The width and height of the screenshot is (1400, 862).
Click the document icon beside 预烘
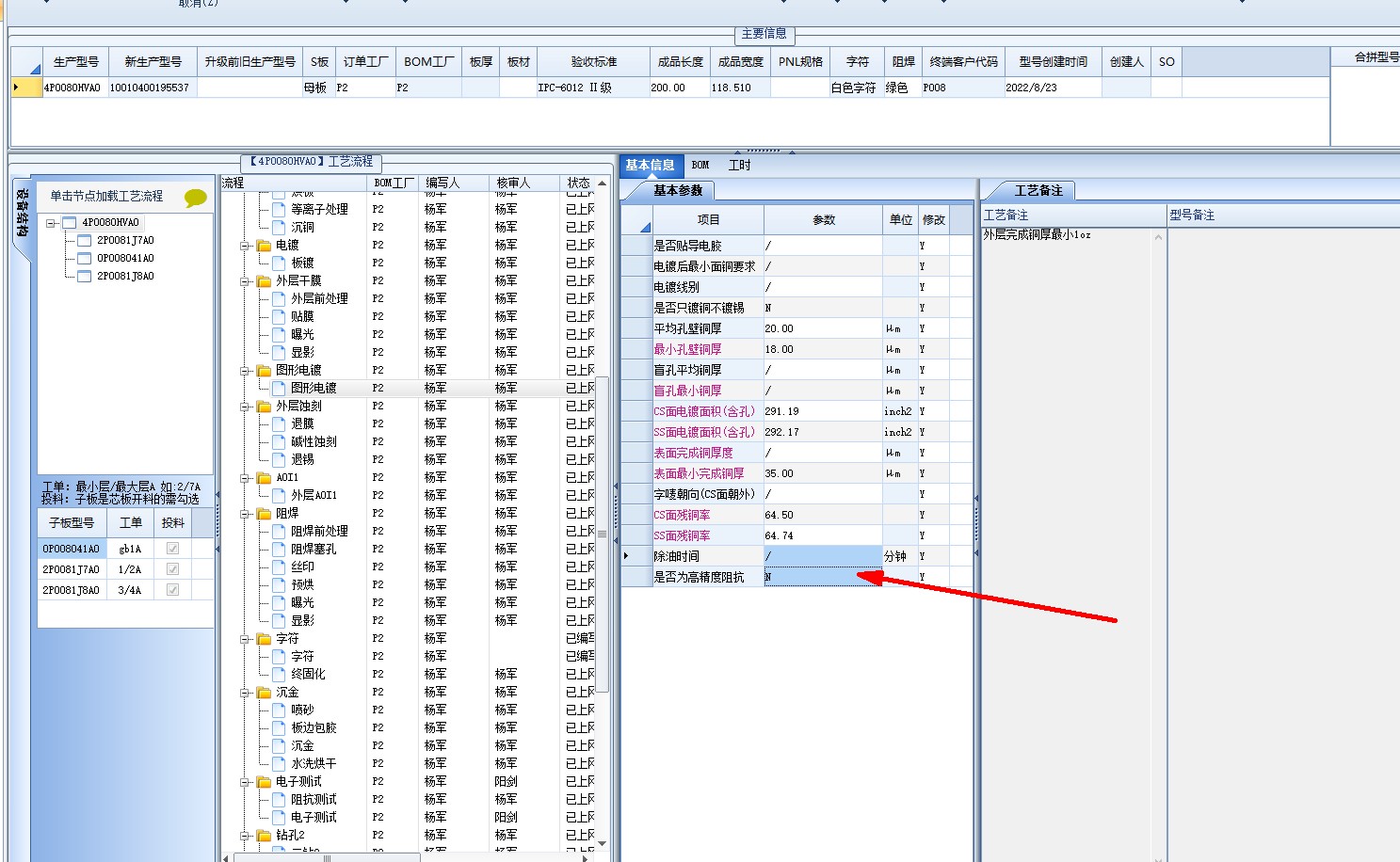pos(279,584)
